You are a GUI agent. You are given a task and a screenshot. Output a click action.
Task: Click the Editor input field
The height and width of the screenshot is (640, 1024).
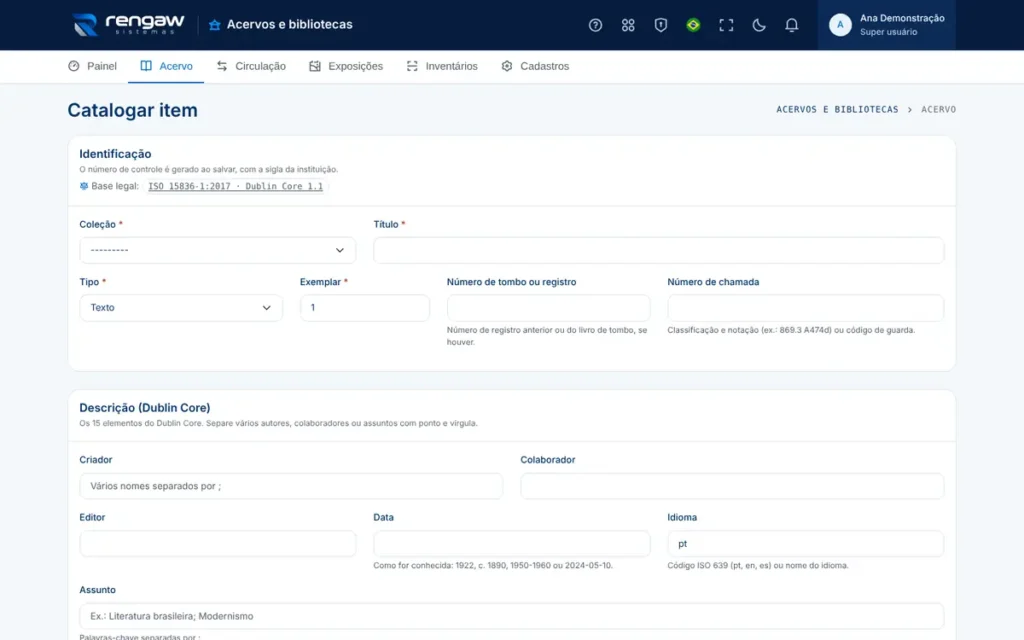pos(217,543)
